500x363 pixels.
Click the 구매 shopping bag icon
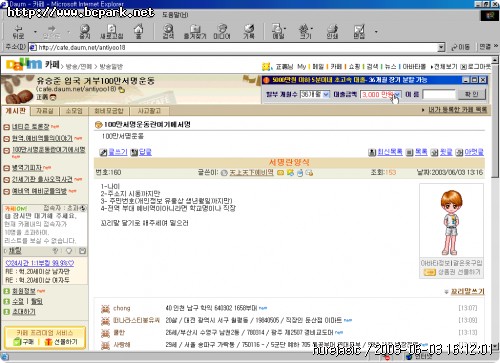[18, 342]
